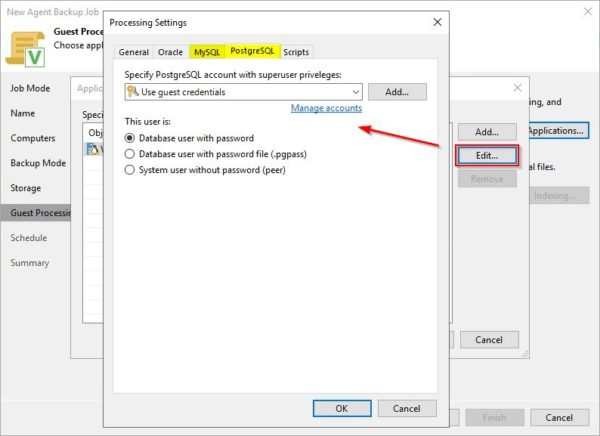Viewport: 600px width, 436px height.
Task: Open the PostgreSQL account credentials dropdown
Action: 243,92
